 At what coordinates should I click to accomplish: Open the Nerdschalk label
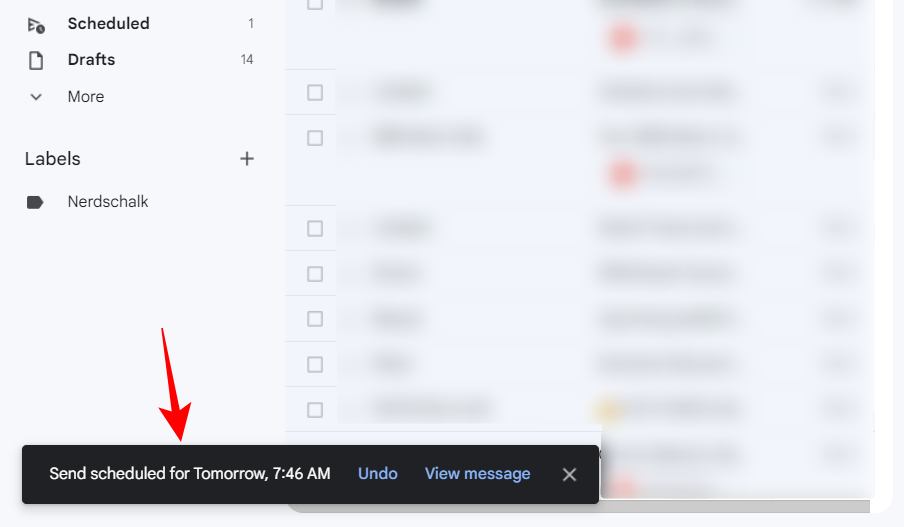pos(108,202)
